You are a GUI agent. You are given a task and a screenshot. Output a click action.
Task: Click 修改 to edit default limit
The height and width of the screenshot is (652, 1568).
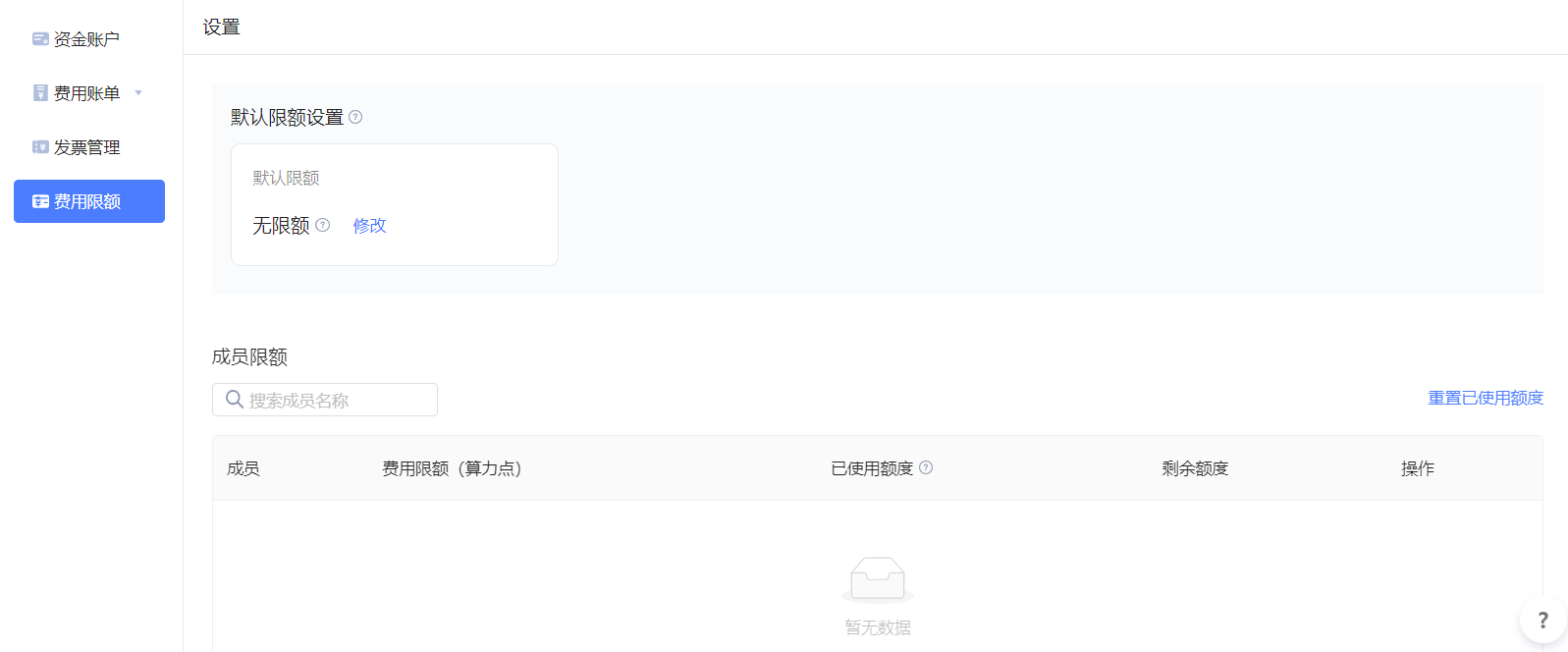(369, 226)
